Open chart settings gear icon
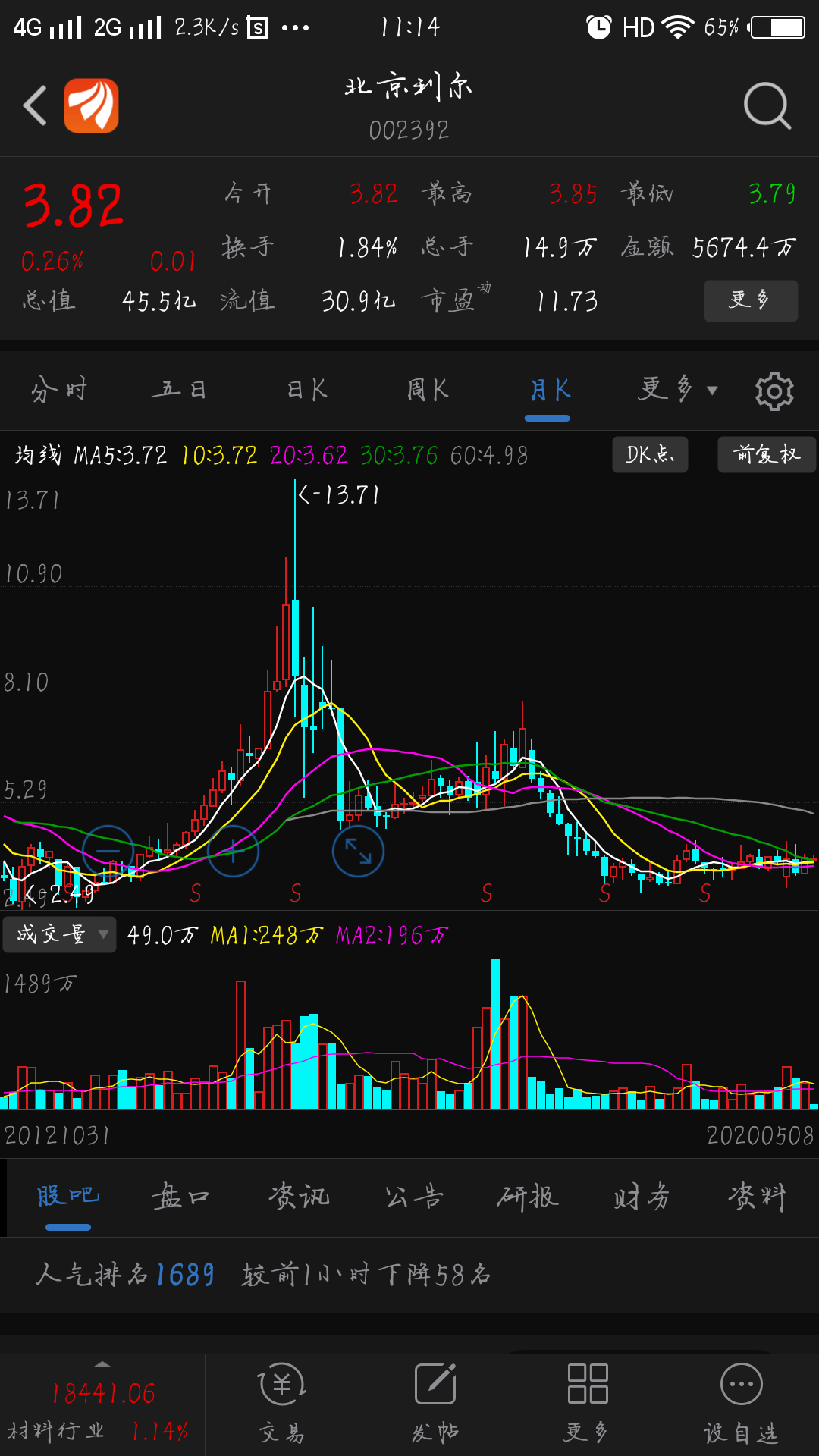This screenshot has width=819, height=1456. (x=774, y=391)
